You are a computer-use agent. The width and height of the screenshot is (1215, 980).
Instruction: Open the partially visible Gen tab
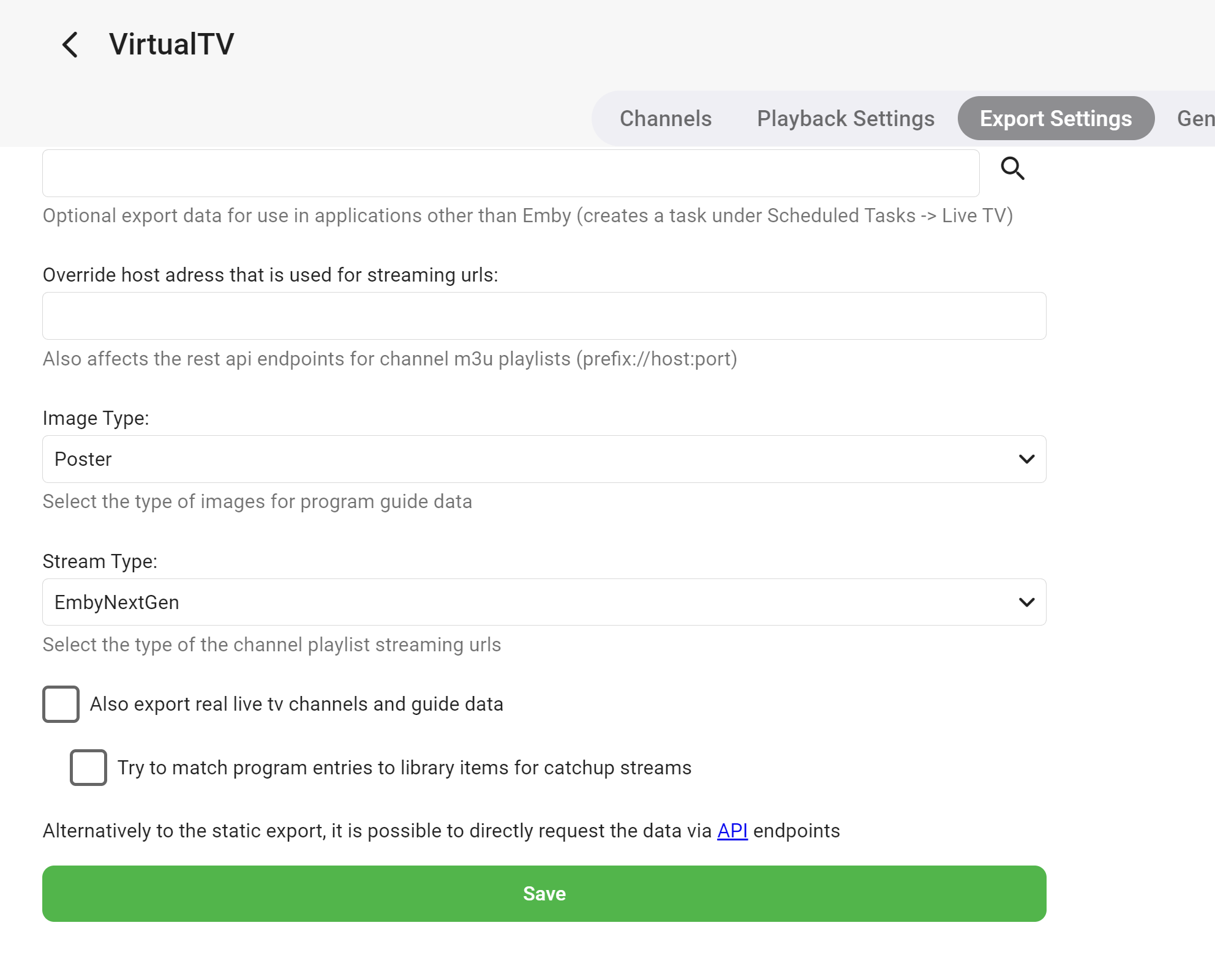click(x=1195, y=118)
